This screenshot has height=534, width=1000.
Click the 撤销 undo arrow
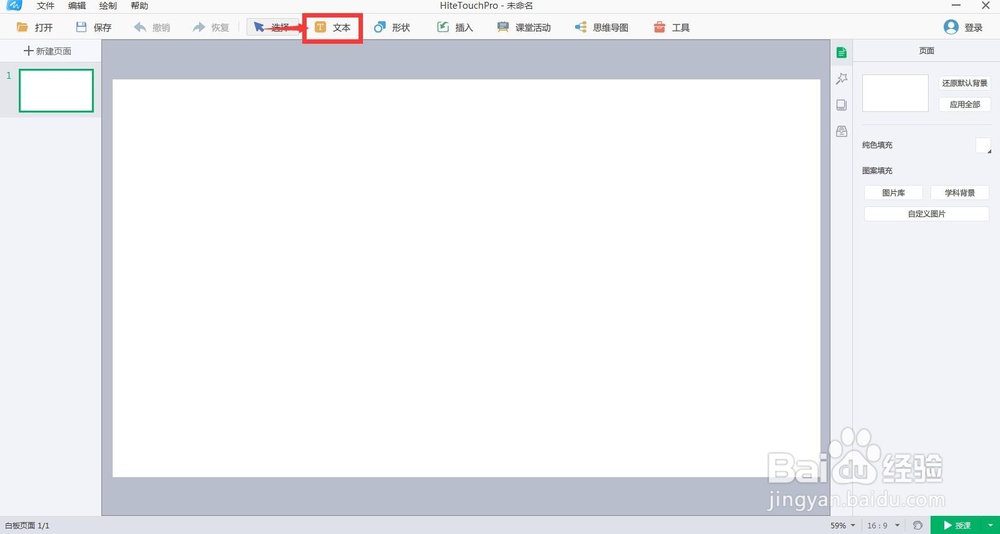tap(152, 27)
